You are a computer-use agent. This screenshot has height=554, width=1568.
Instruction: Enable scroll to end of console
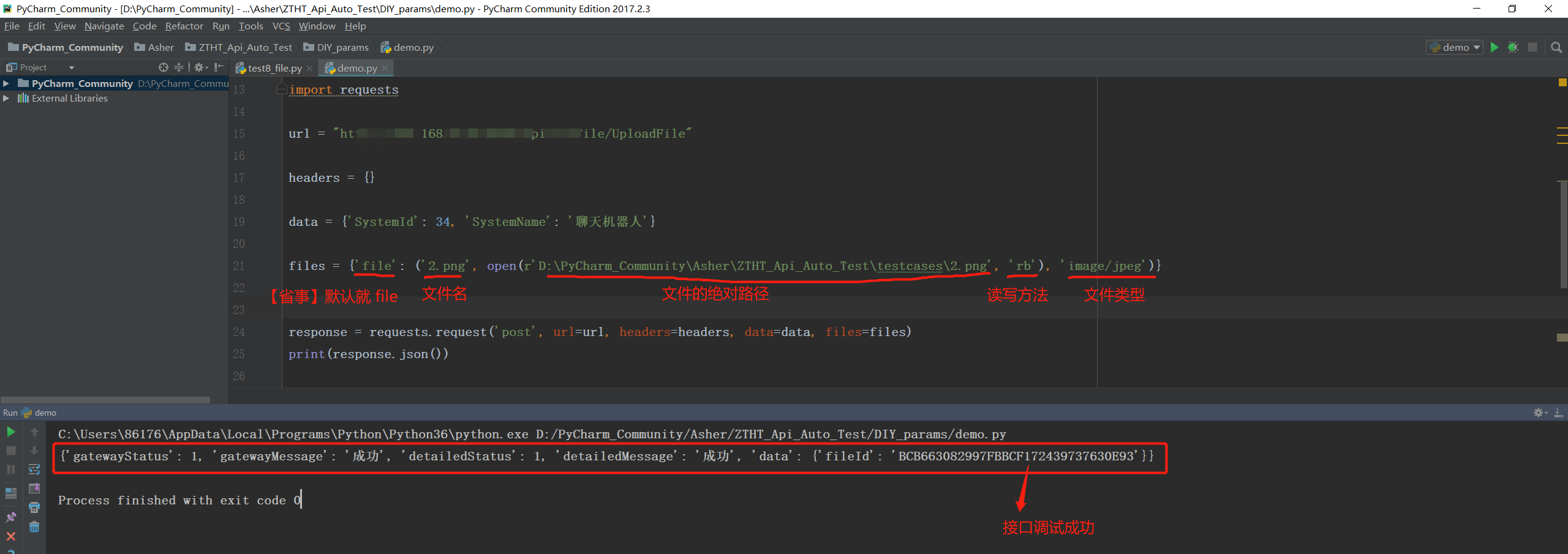[x=34, y=488]
